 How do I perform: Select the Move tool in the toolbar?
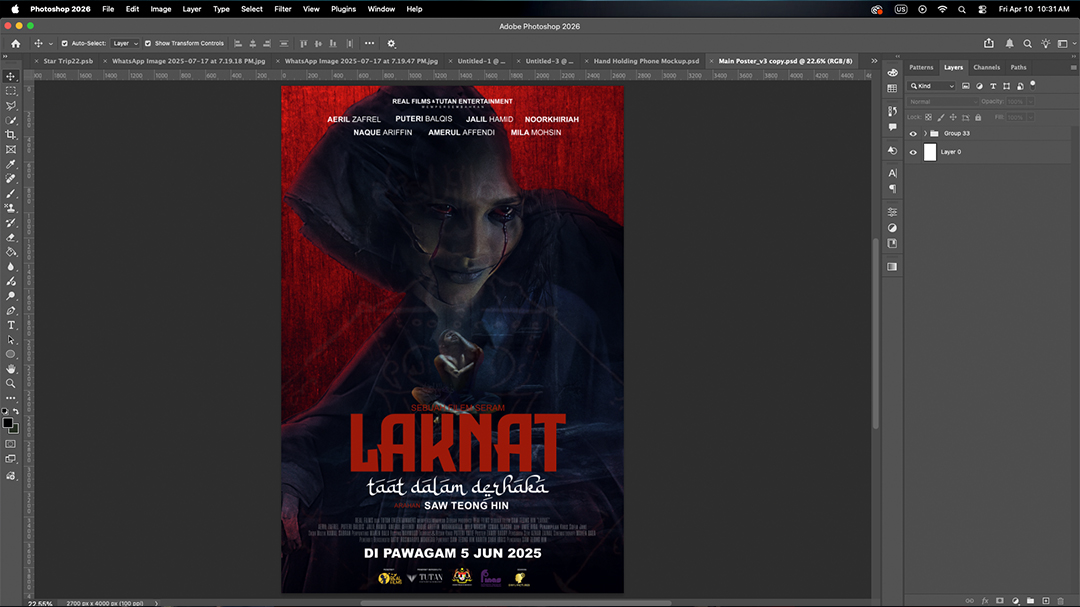click(10, 76)
